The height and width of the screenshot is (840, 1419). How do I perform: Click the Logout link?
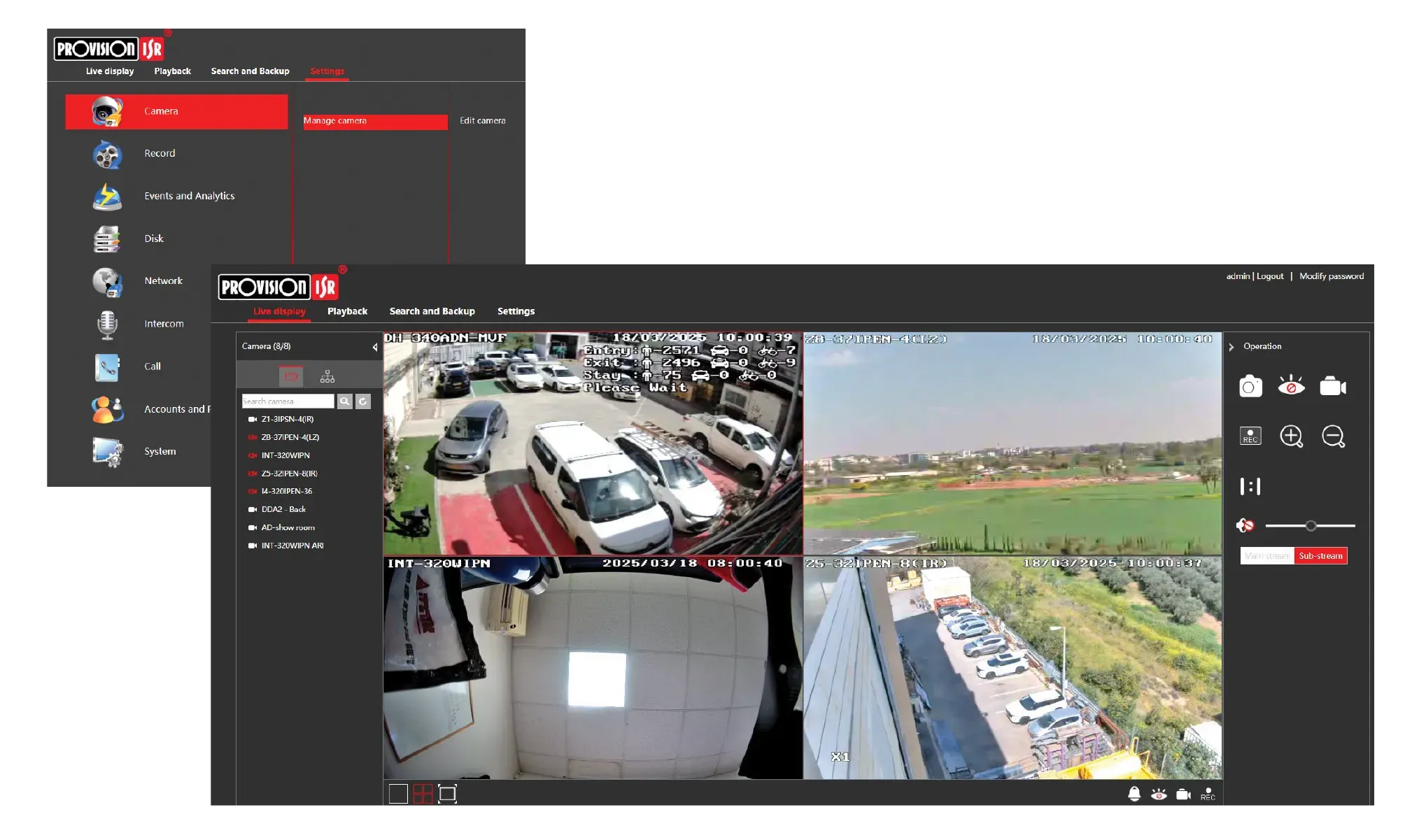1270,276
